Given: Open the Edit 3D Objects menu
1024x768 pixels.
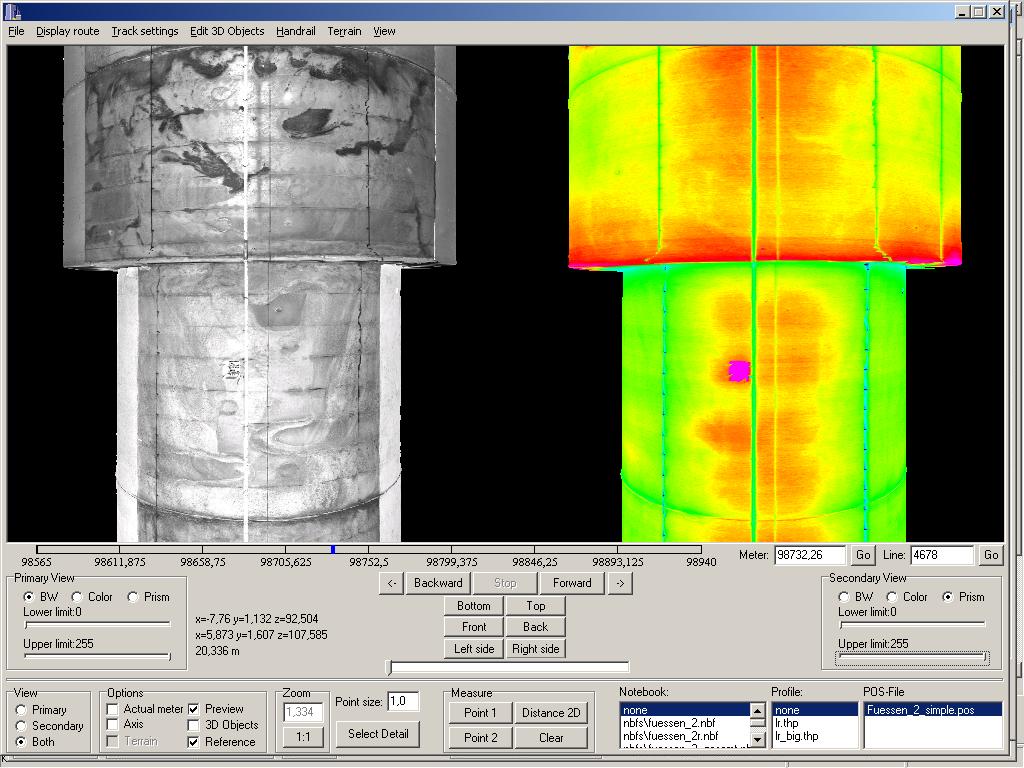Looking at the screenshot, I should pos(227,31).
